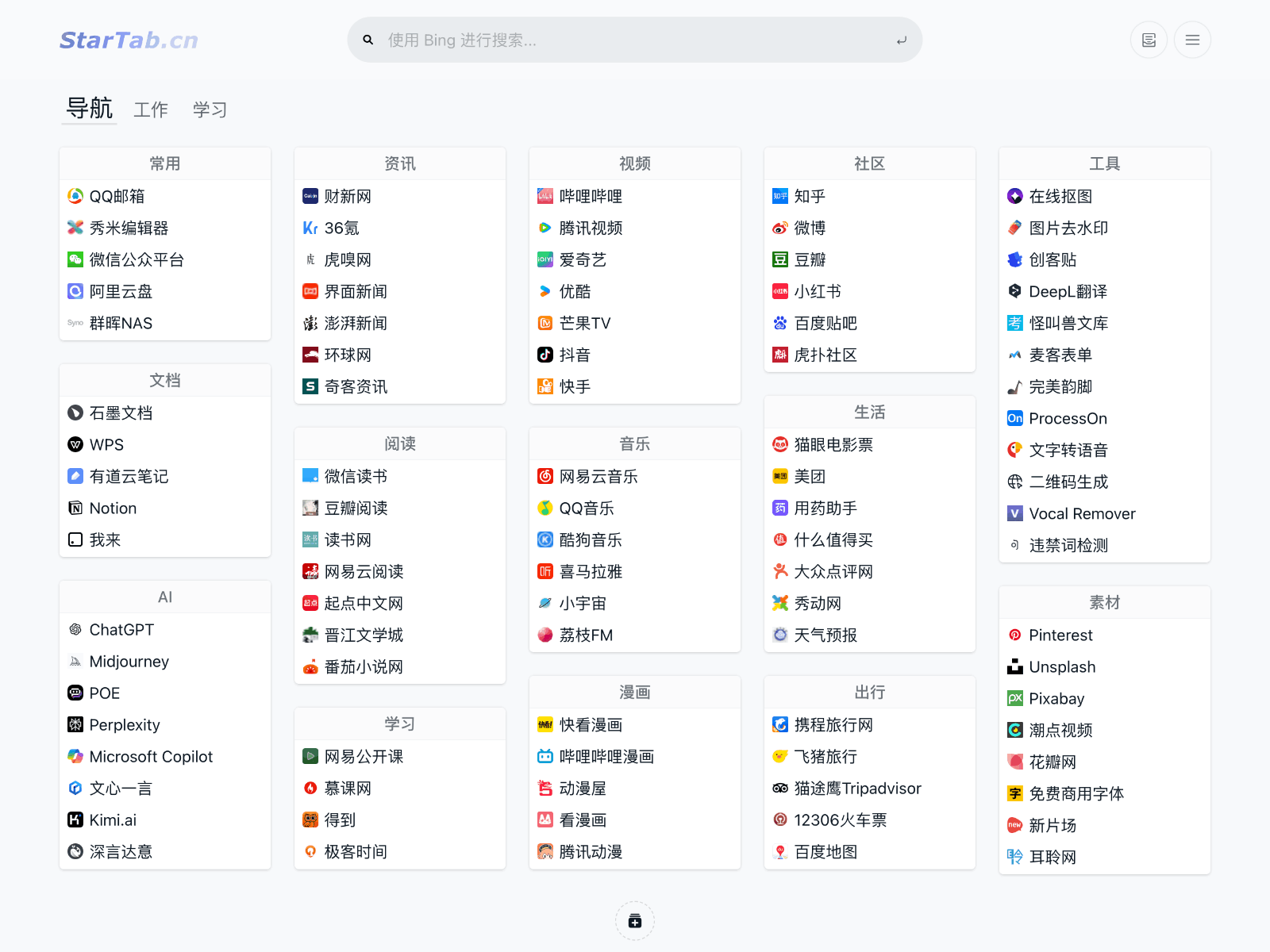This screenshot has height=952, width=1270.
Task: Switch to the 学习 tab
Action: coord(208,109)
